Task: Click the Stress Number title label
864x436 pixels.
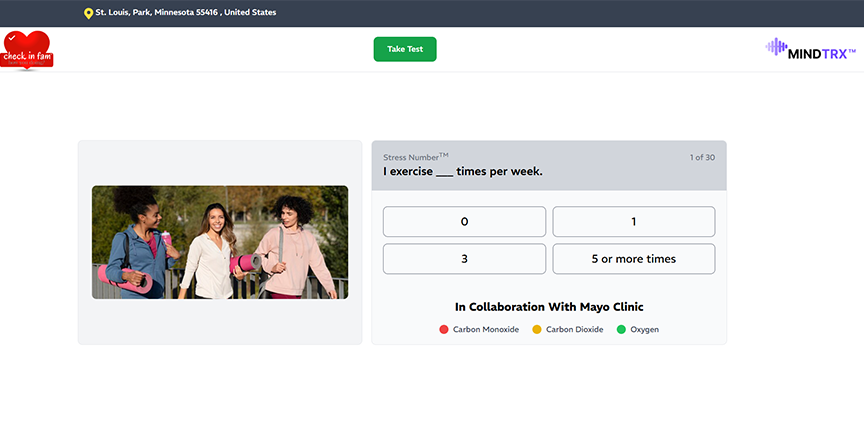Action: click(415, 157)
